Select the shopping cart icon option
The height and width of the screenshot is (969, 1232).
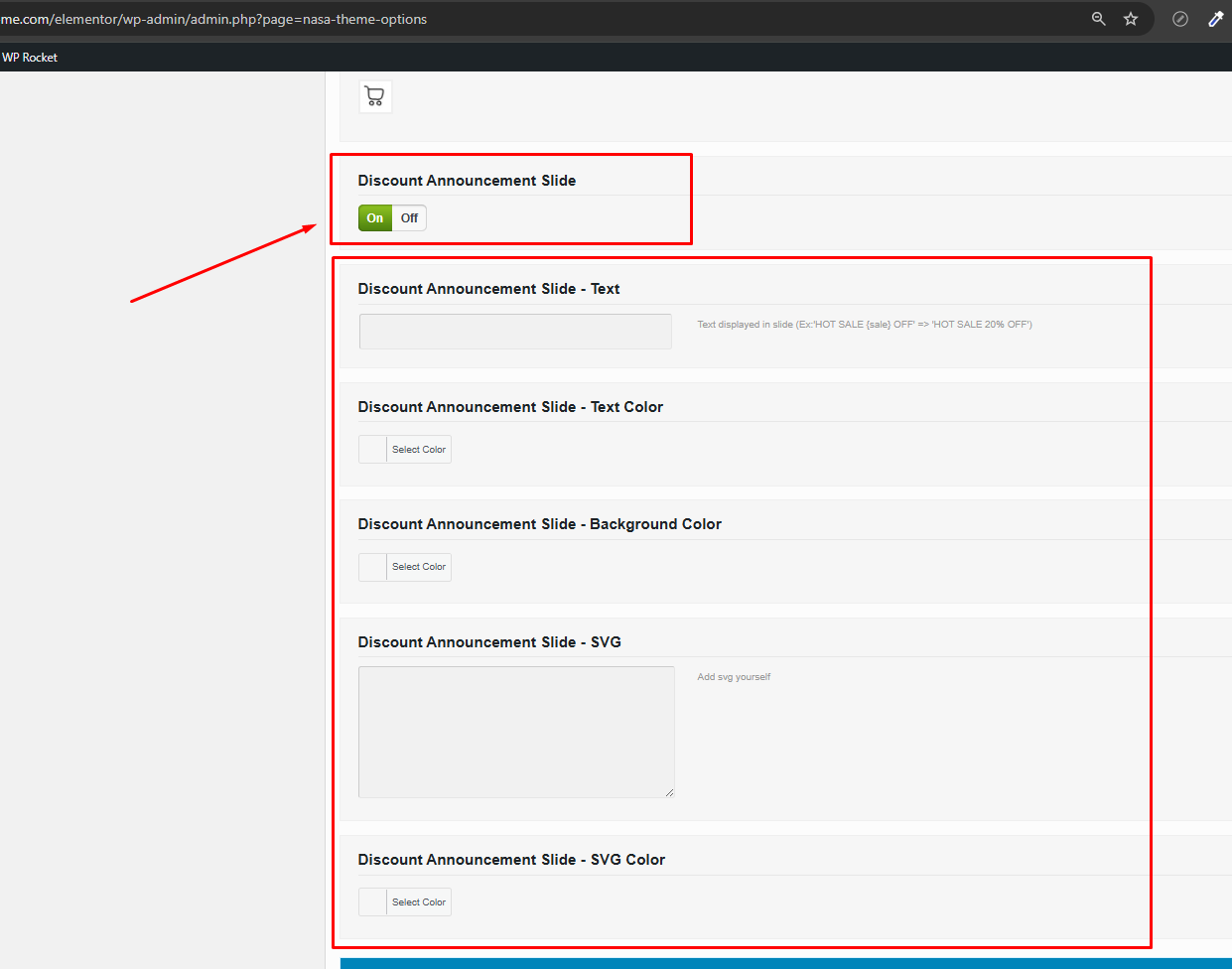point(375,97)
